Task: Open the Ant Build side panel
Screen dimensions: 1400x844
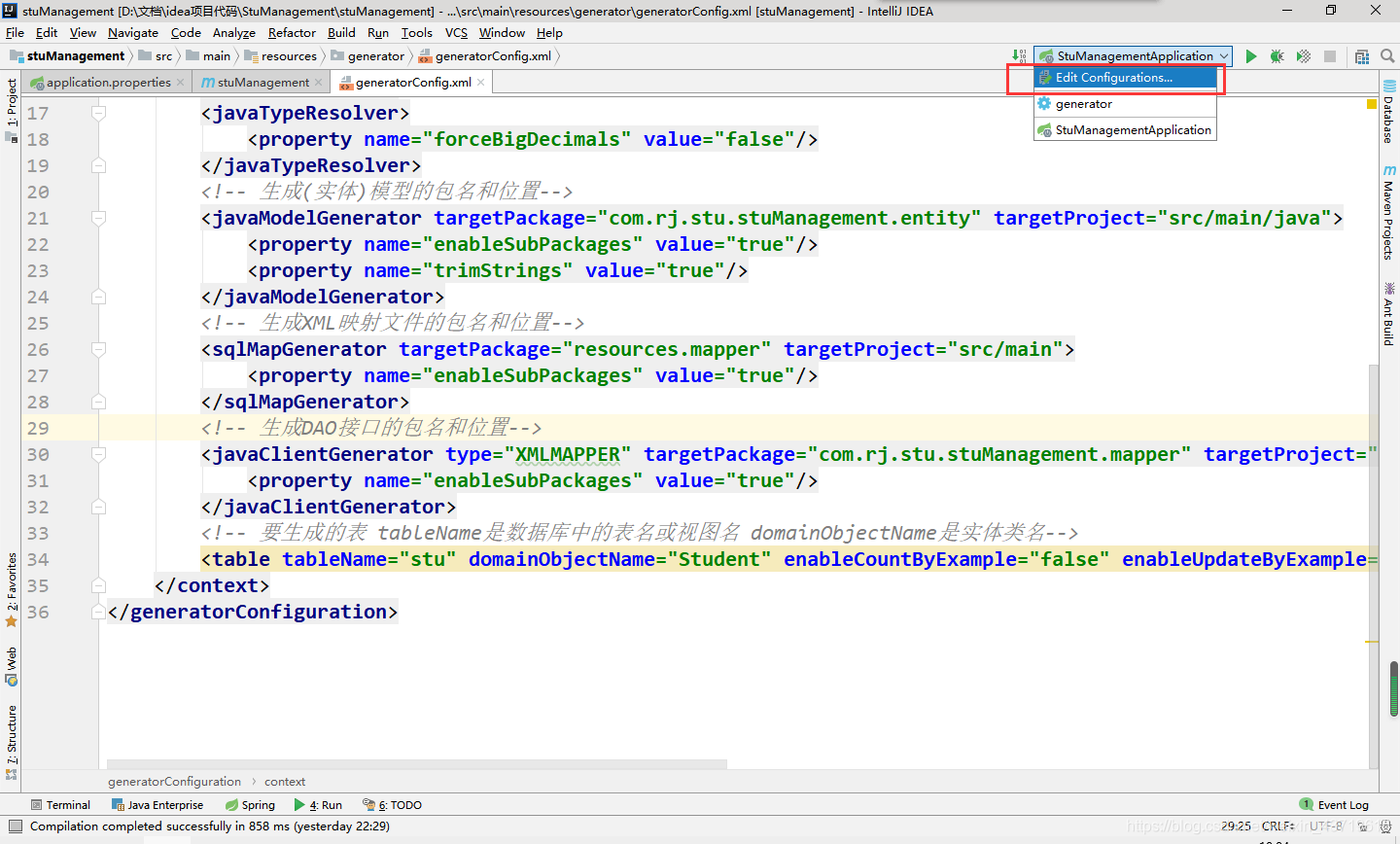Action: pos(1388,314)
